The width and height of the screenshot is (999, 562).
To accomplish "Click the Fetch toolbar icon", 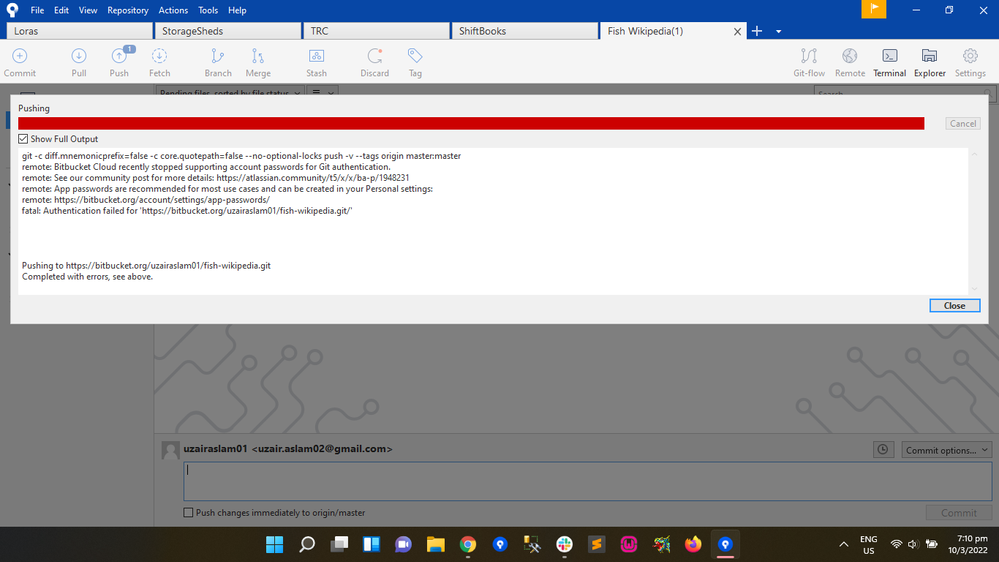I will (x=159, y=62).
